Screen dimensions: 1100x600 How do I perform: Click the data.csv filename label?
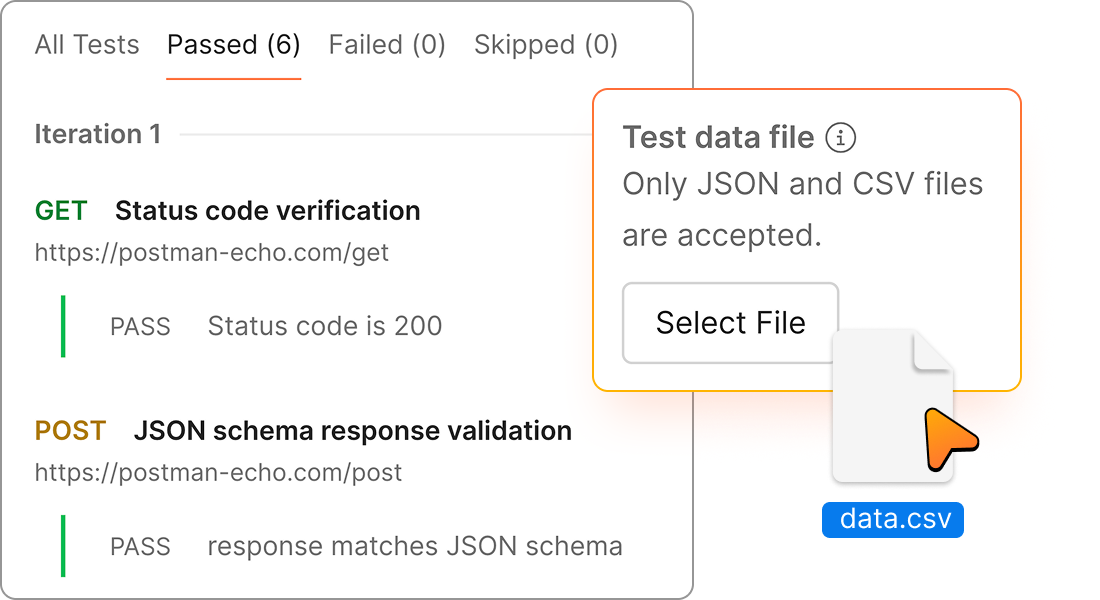click(x=895, y=519)
